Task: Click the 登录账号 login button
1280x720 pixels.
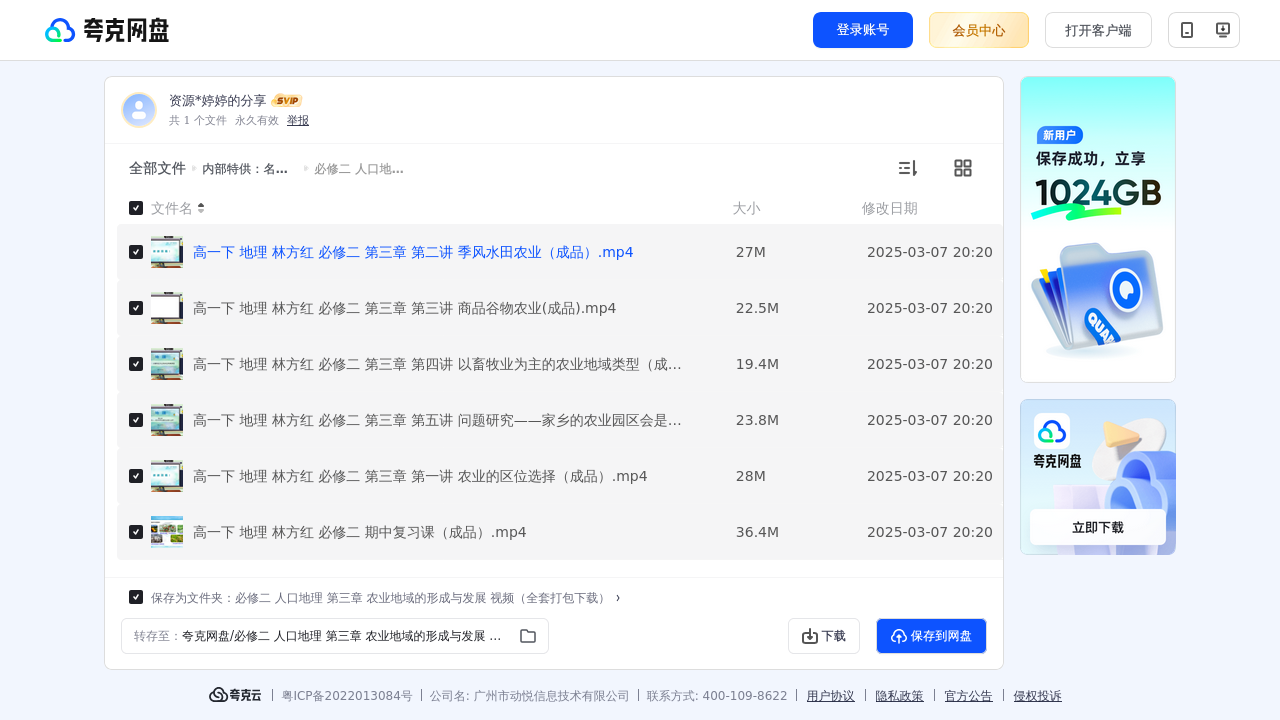Action: (863, 30)
